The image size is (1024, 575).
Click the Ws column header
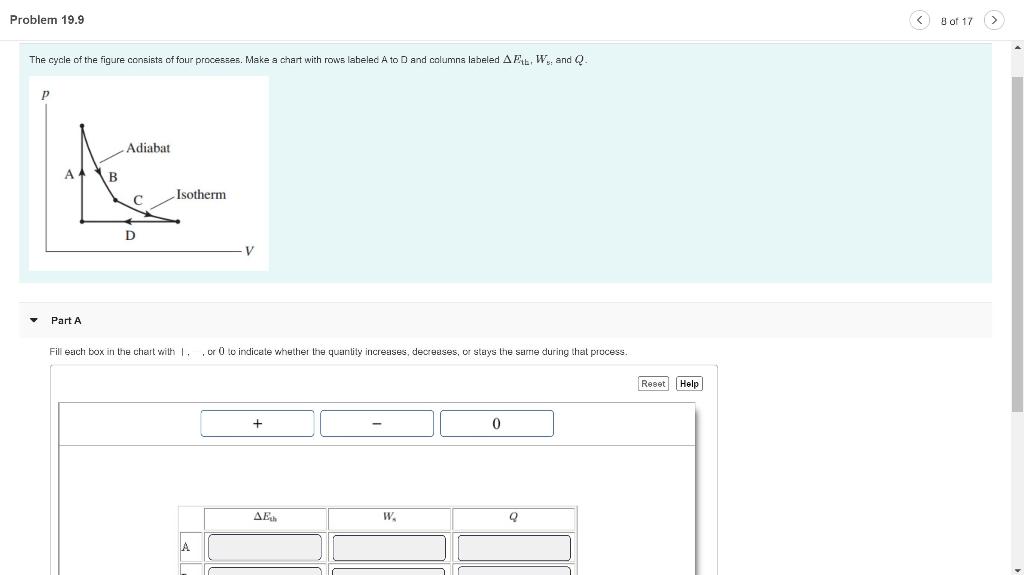pos(389,518)
